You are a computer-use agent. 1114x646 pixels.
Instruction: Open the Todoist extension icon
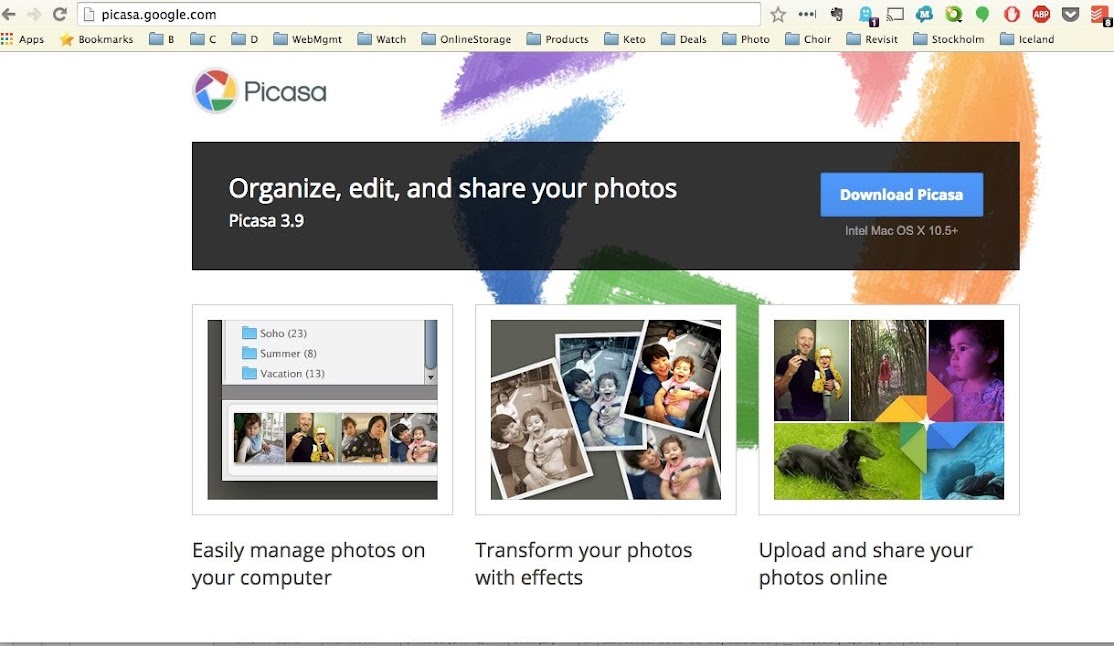pos(1101,15)
